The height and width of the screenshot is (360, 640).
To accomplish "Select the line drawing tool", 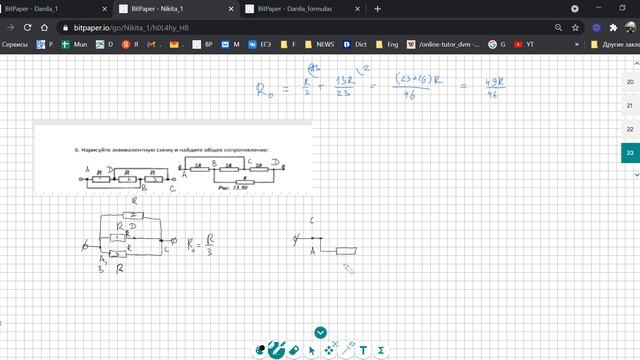I will pos(347,350).
